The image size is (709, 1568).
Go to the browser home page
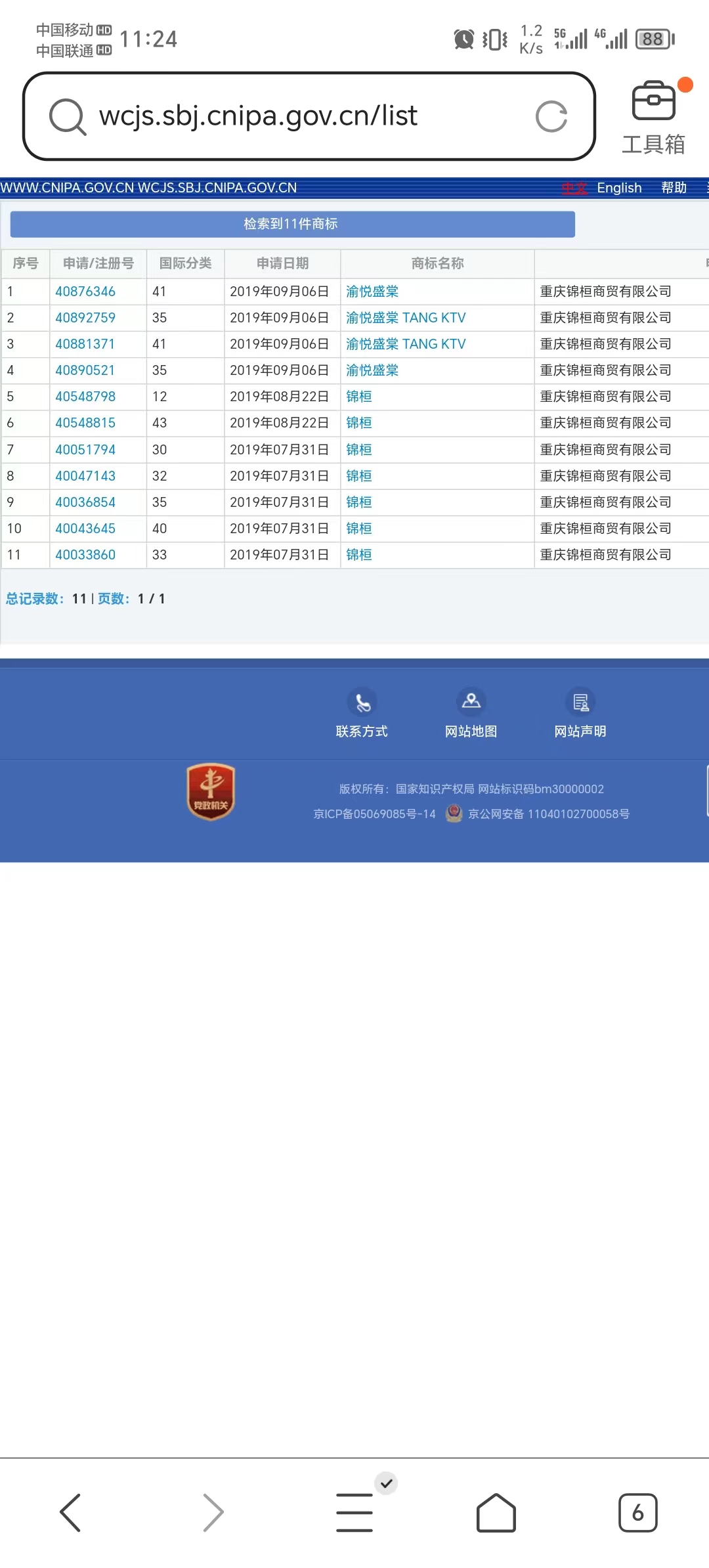[x=496, y=1512]
